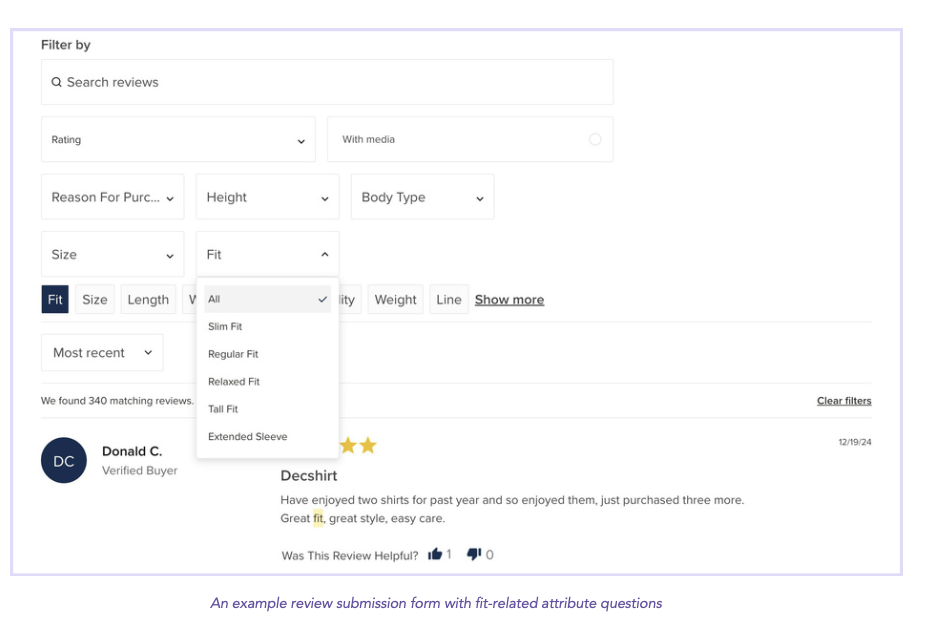Select the Fit topic tag

click(x=55, y=300)
